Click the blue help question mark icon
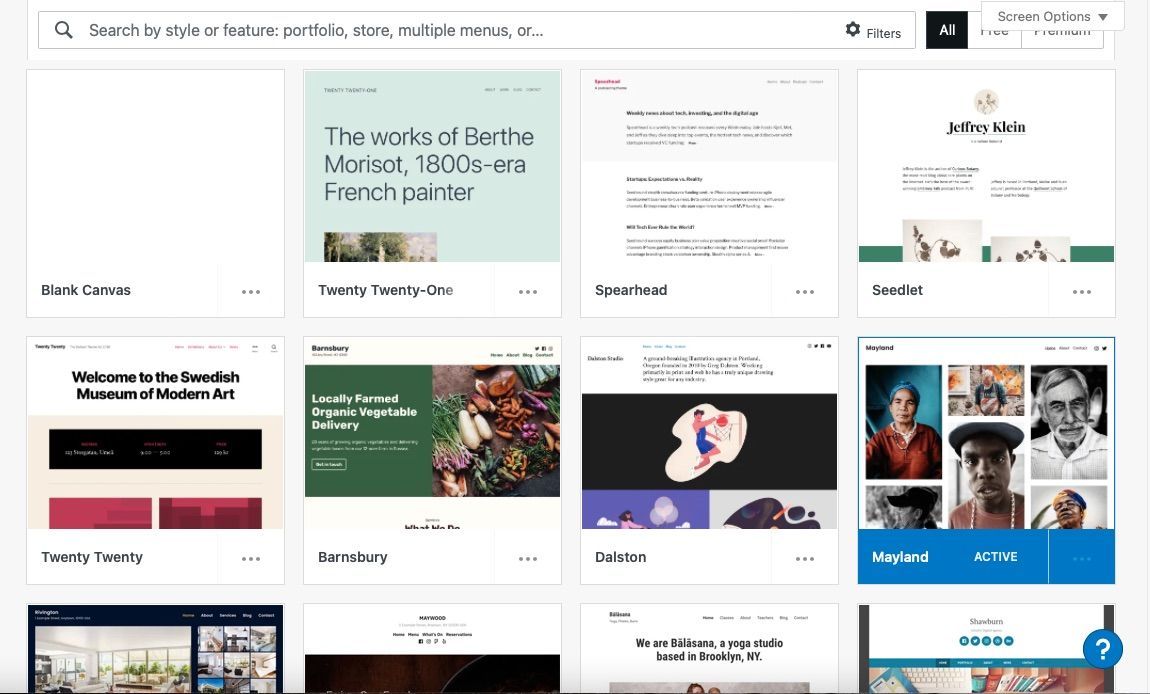This screenshot has height=694, width=1150. click(1103, 649)
